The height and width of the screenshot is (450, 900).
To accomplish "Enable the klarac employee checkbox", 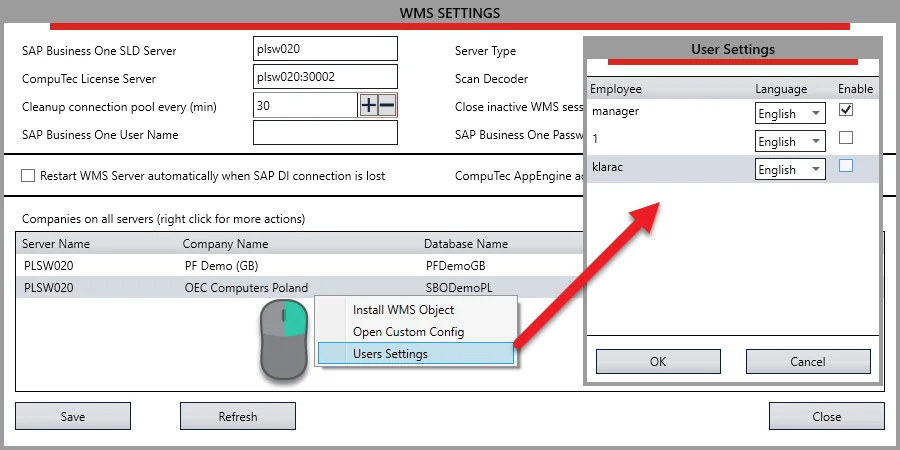I will [845, 166].
